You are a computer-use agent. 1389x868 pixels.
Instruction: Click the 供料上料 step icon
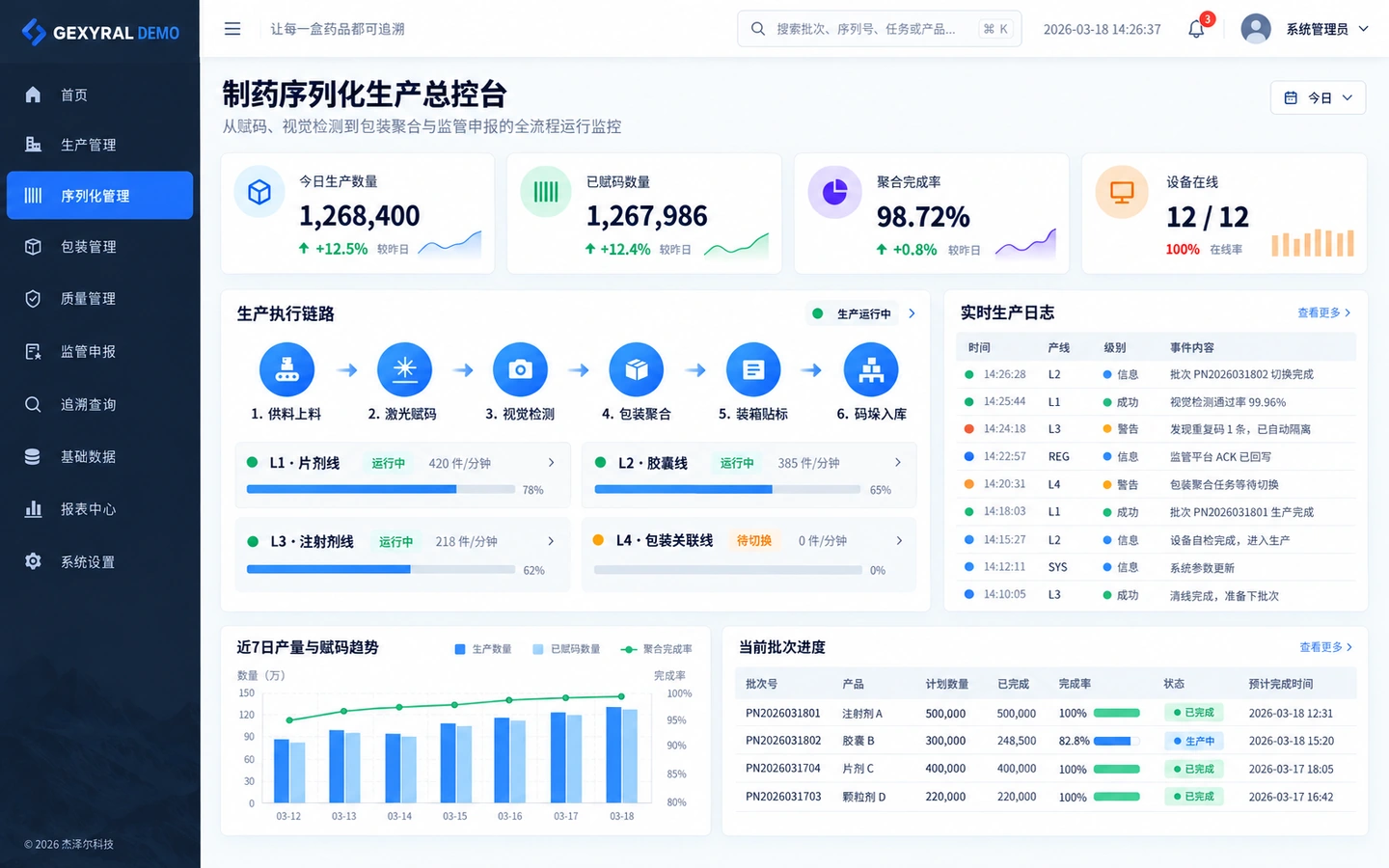pos(287,369)
